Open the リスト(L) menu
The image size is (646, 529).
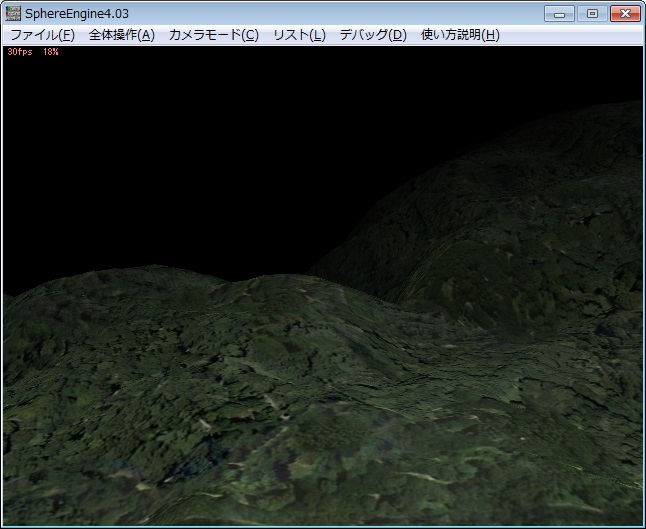[300, 35]
